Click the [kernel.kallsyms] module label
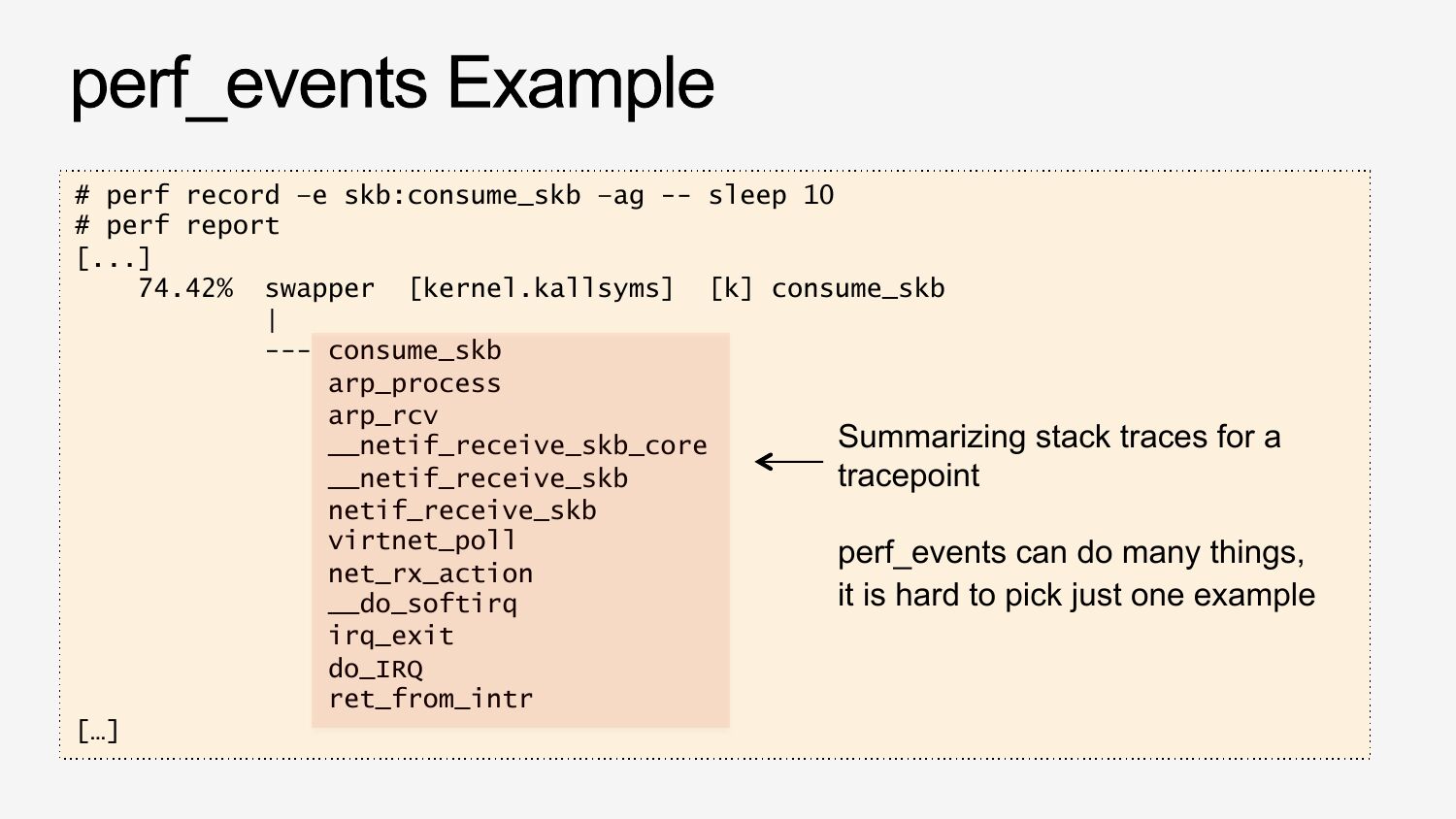1456x819 pixels. 541,288
